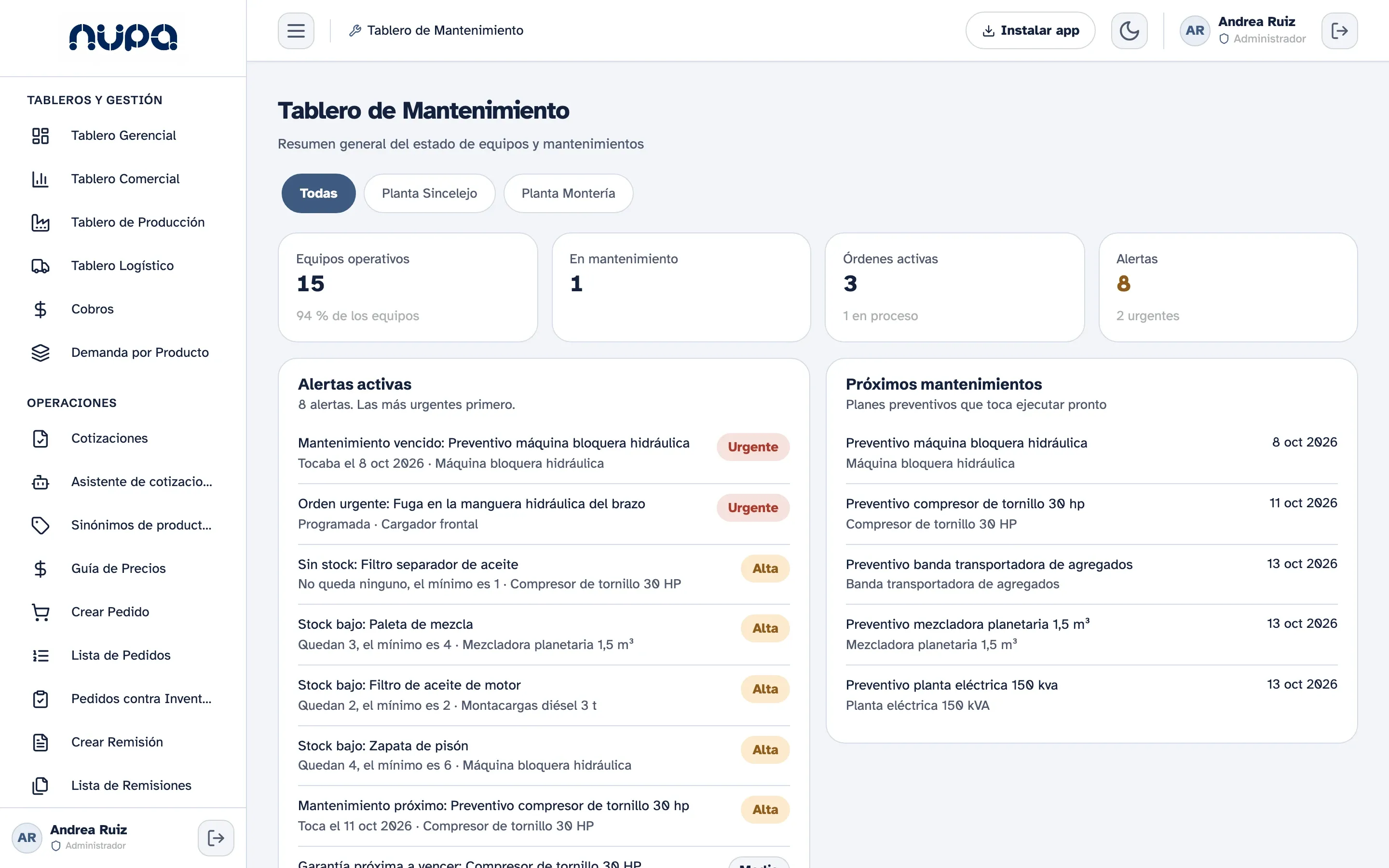Click the Lista de Pedidos list icon
Image resolution: width=1389 pixels, height=868 pixels.
40,656
